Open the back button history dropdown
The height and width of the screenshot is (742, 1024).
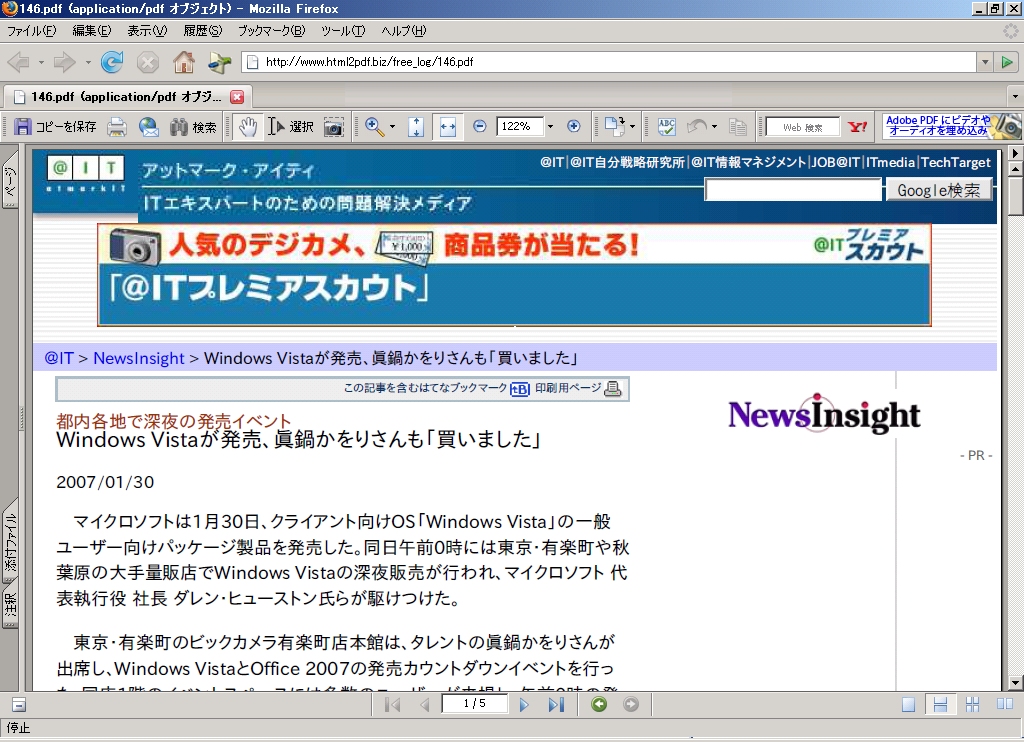click(40, 63)
